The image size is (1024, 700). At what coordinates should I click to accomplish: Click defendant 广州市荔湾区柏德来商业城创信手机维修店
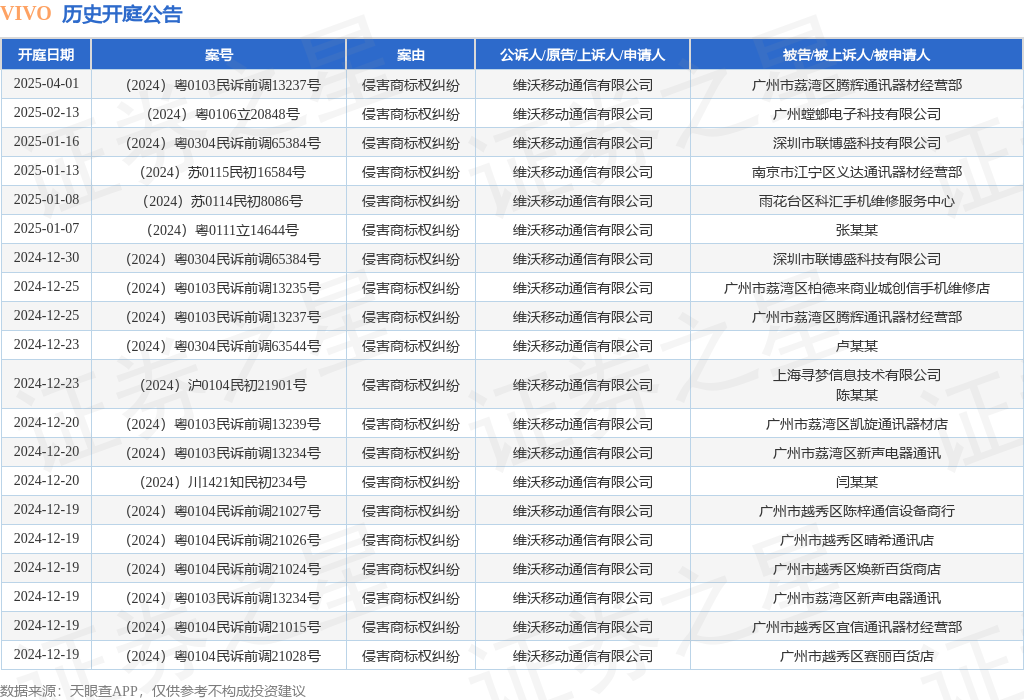pos(856,288)
